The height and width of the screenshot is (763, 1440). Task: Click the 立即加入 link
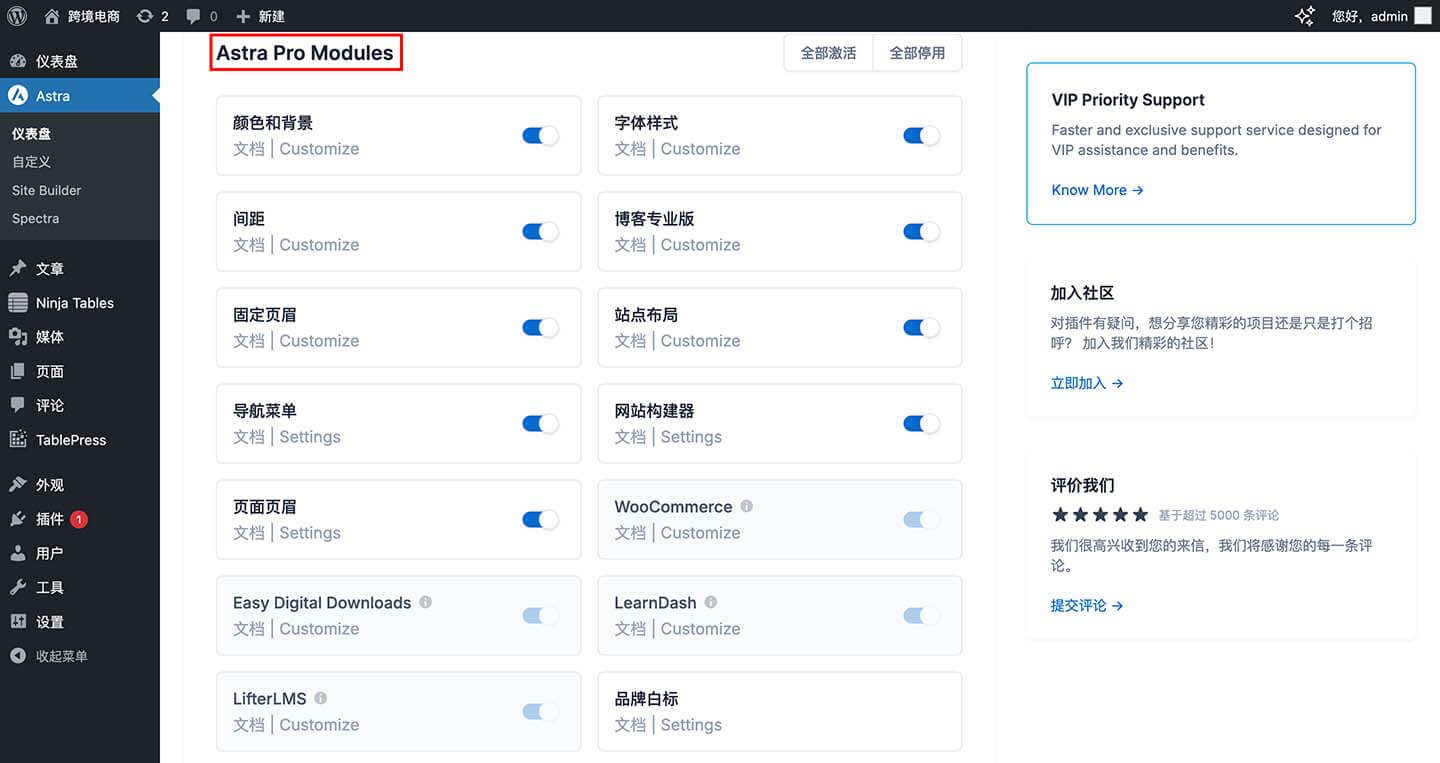1087,383
